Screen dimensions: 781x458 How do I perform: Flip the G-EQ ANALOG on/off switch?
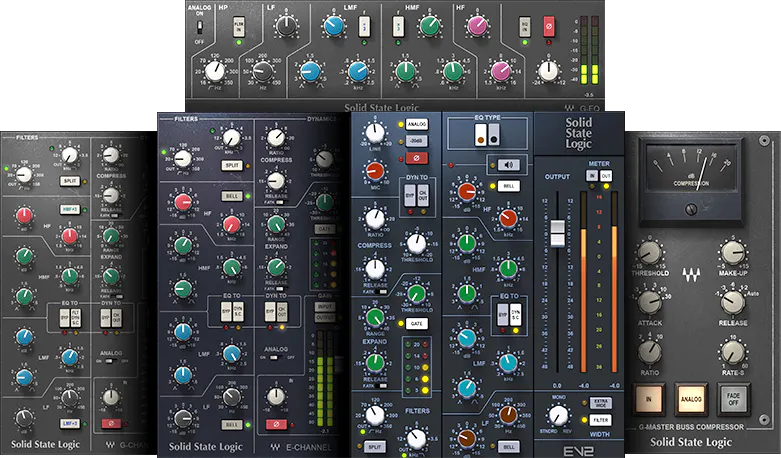point(199,26)
